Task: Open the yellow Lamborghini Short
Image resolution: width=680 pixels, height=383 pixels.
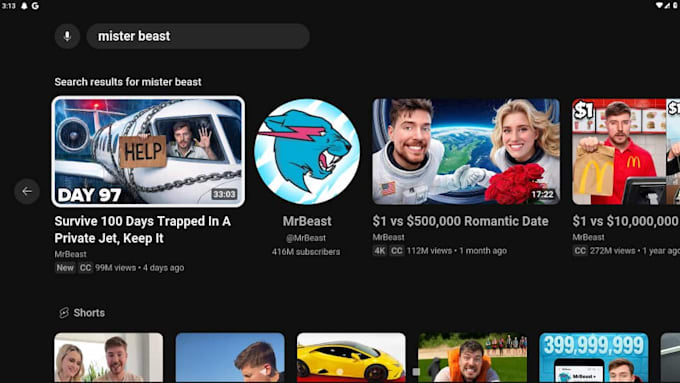Action: click(351, 357)
